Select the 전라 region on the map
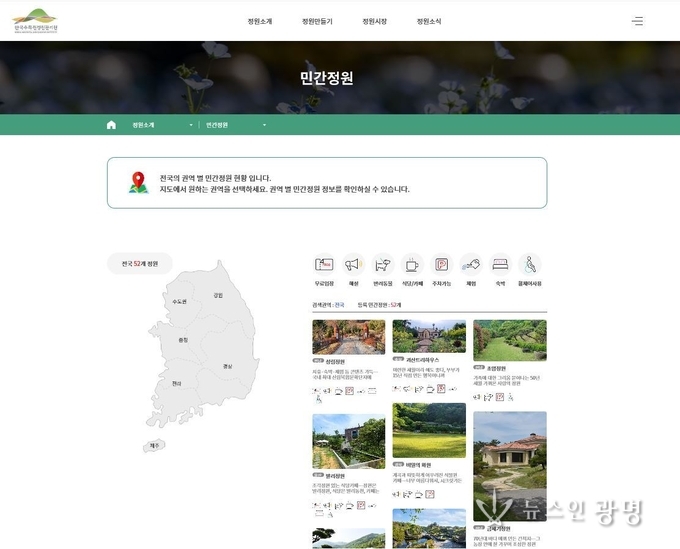 [177, 383]
